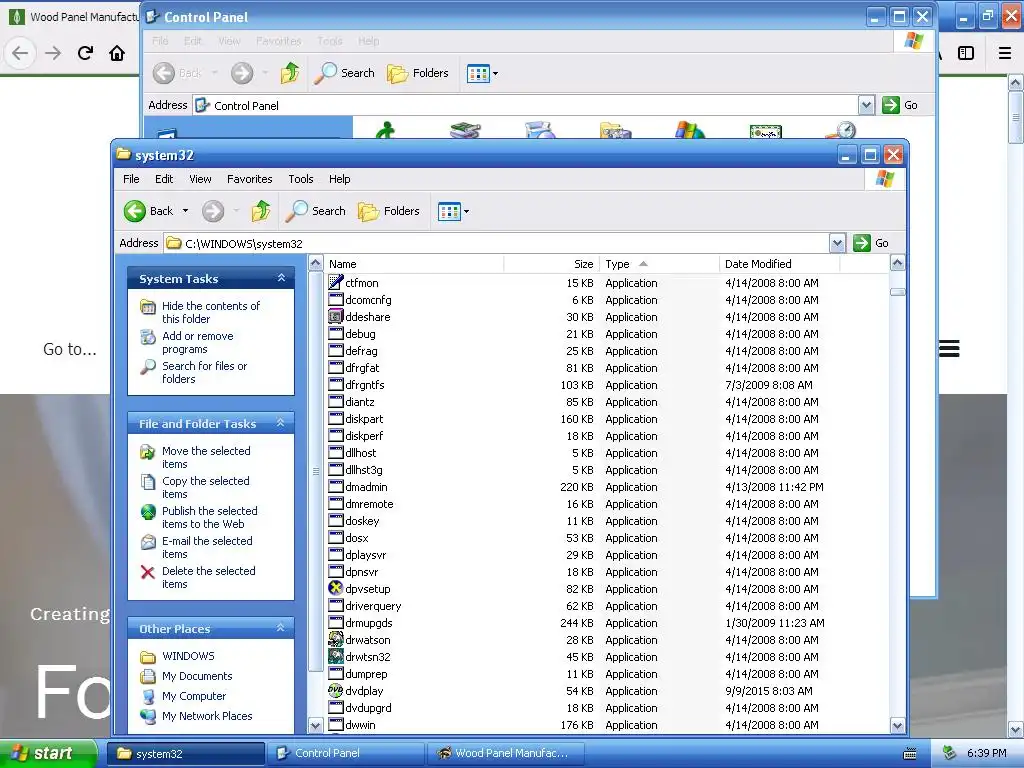Expand Control Panel address bar dropdown

click(x=866, y=105)
